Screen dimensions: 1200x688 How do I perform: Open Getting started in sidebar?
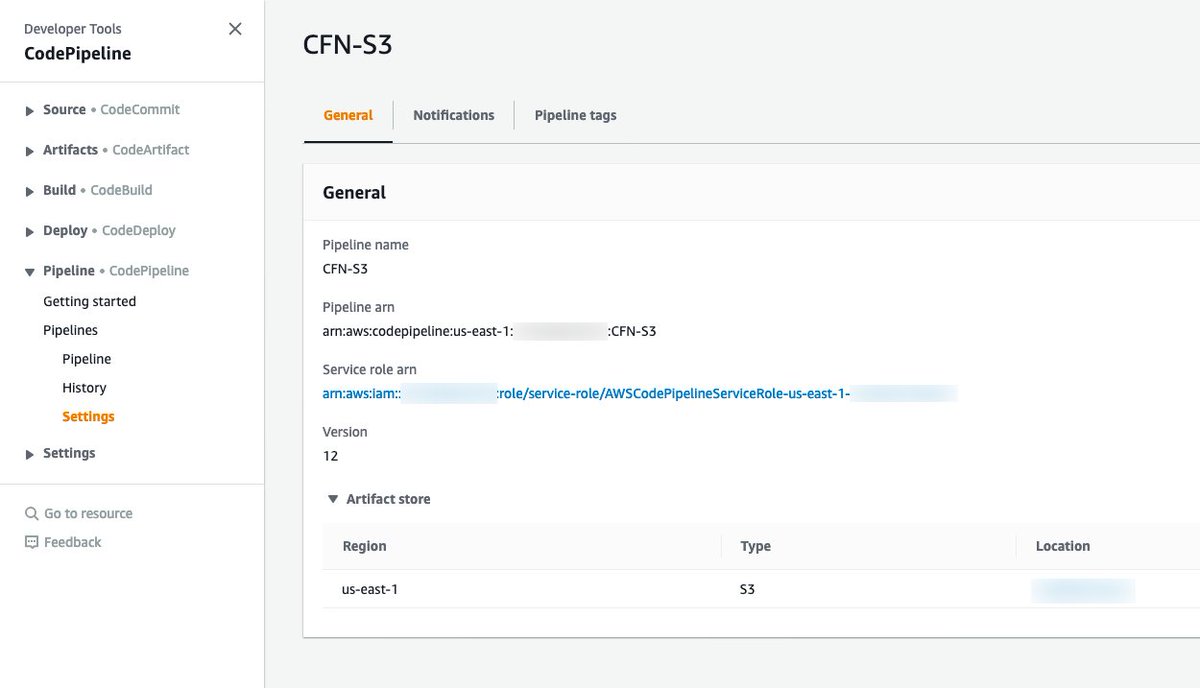[89, 301]
